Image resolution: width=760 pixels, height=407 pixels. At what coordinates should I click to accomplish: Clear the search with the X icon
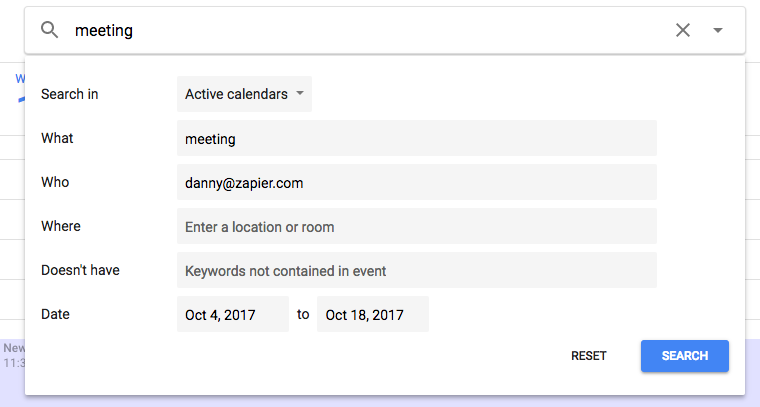point(683,30)
